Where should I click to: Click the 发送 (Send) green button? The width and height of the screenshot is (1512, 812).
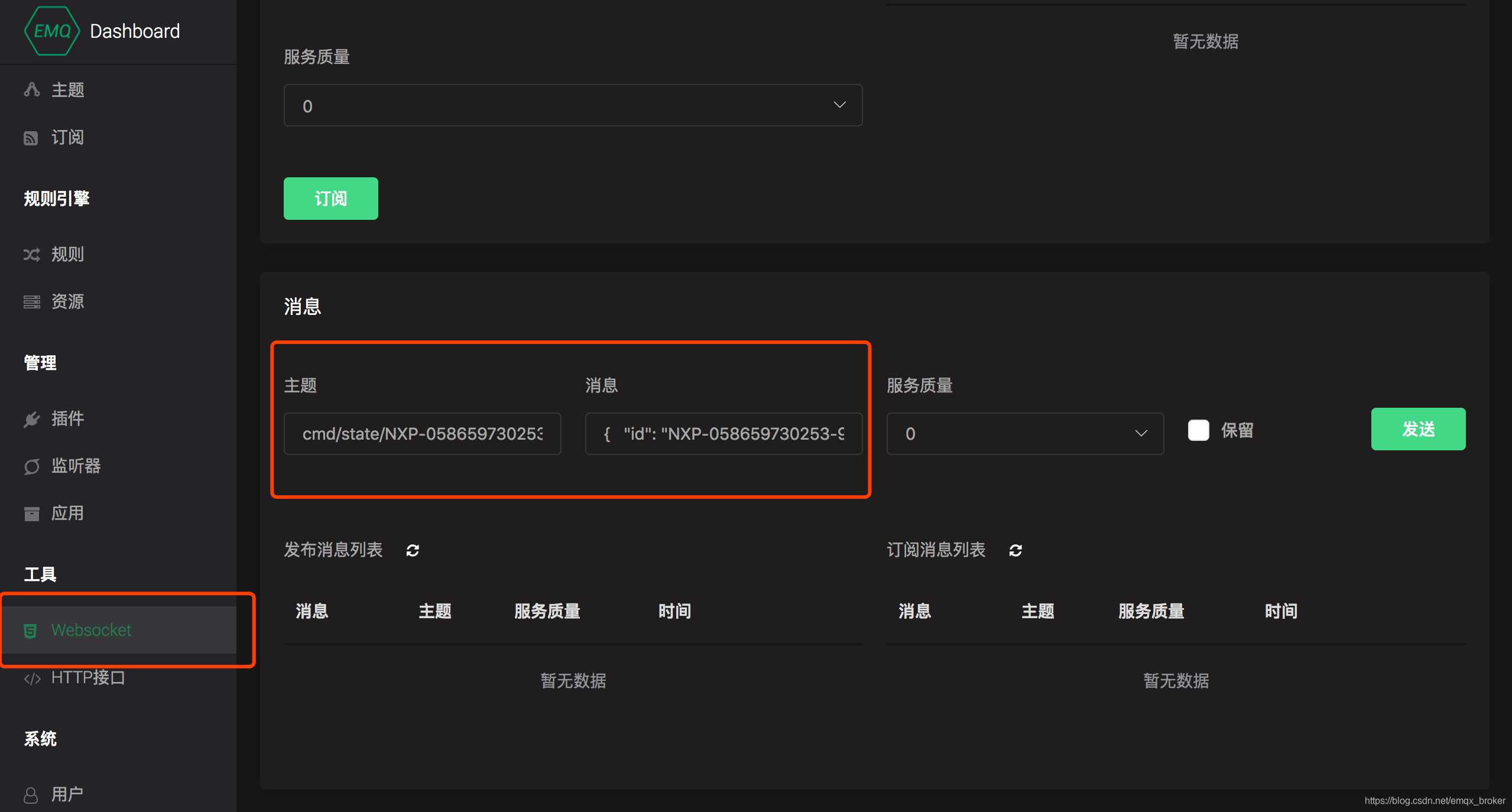click(x=1418, y=432)
